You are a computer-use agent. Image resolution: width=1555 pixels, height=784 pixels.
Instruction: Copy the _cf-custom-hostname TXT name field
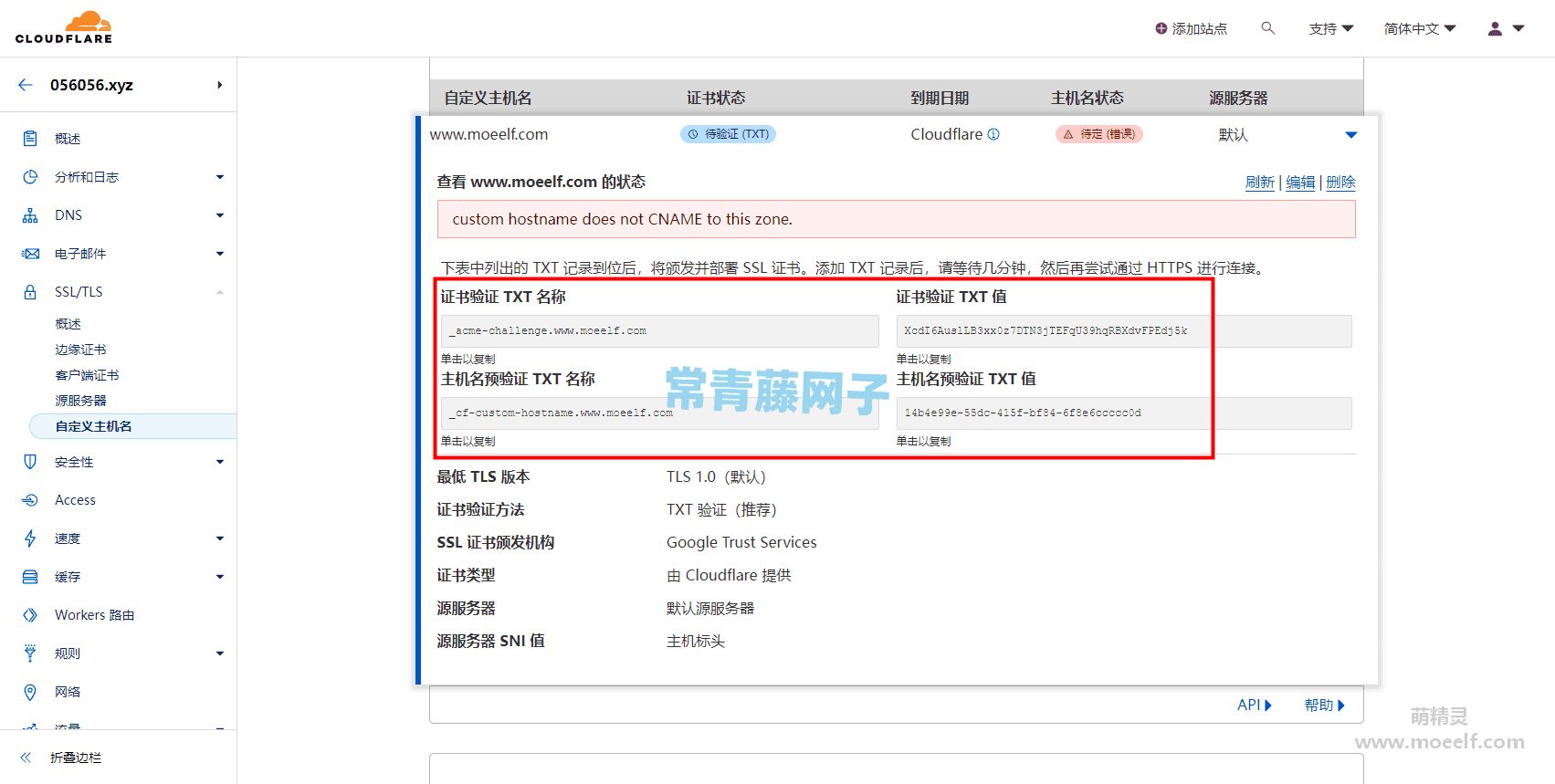[659, 413]
